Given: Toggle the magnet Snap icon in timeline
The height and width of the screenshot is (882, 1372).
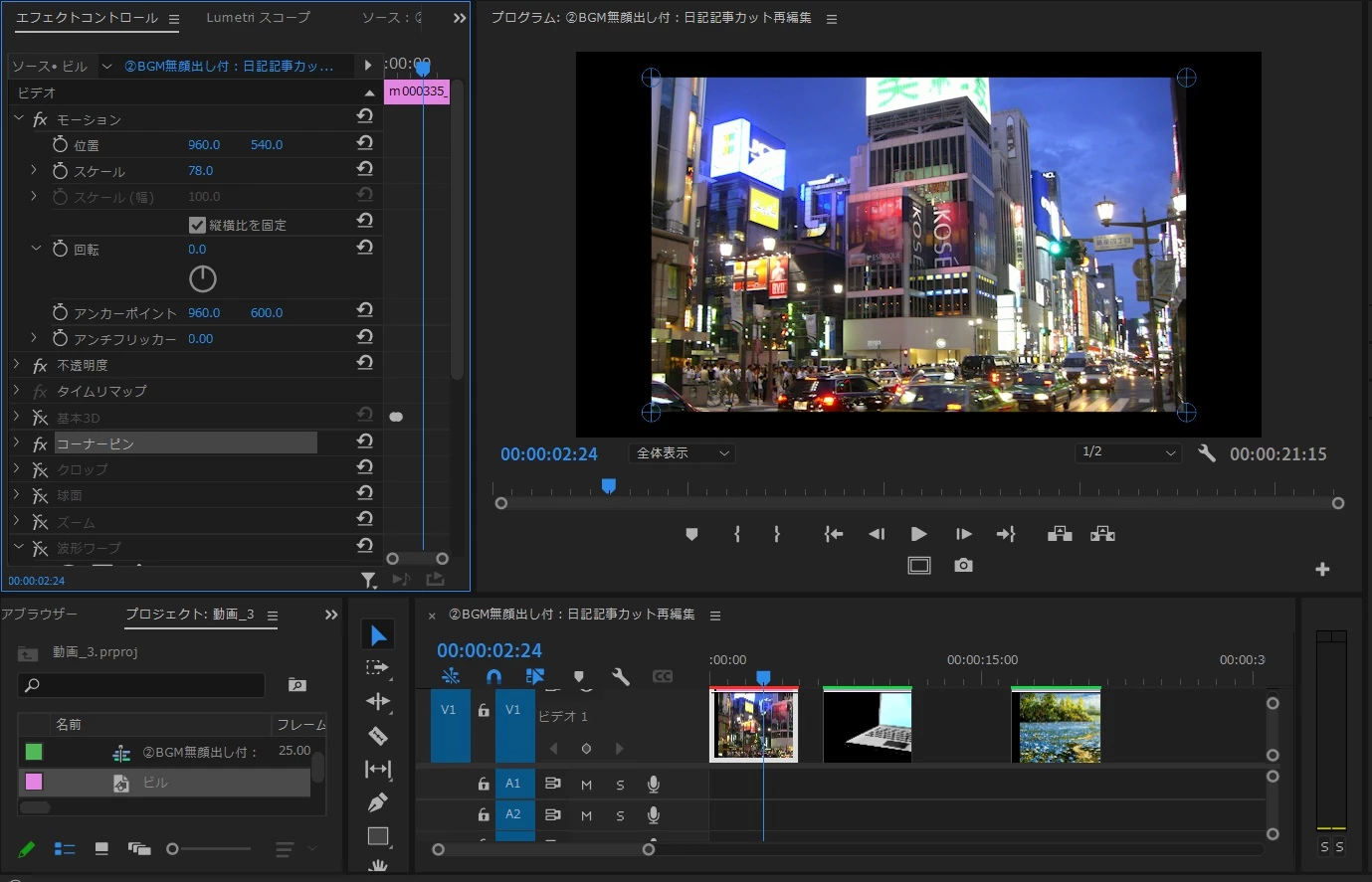Looking at the screenshot, I should coord(493,677).
